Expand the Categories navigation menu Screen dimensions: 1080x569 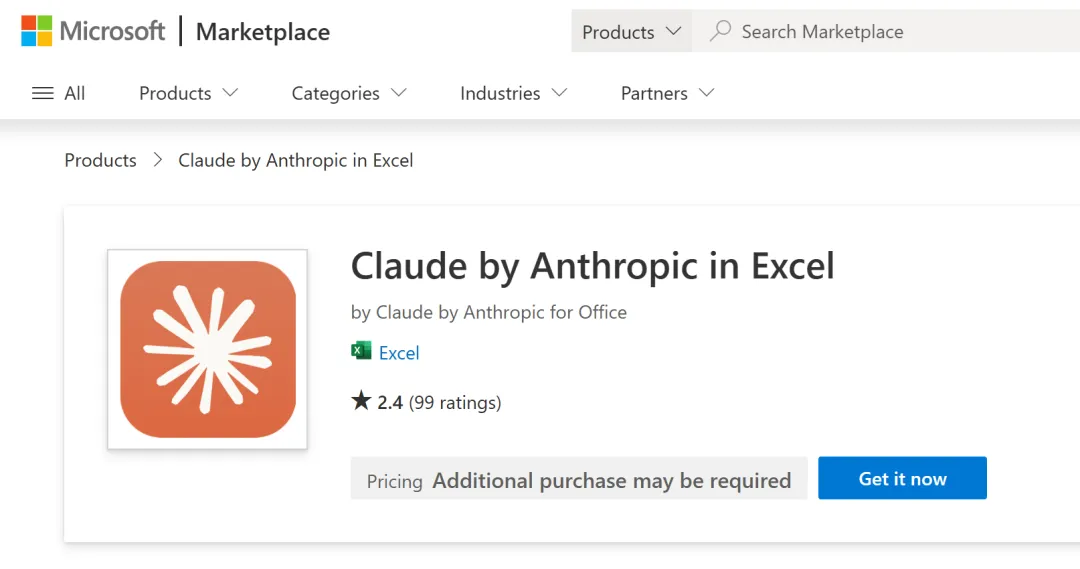pos(349,93)
